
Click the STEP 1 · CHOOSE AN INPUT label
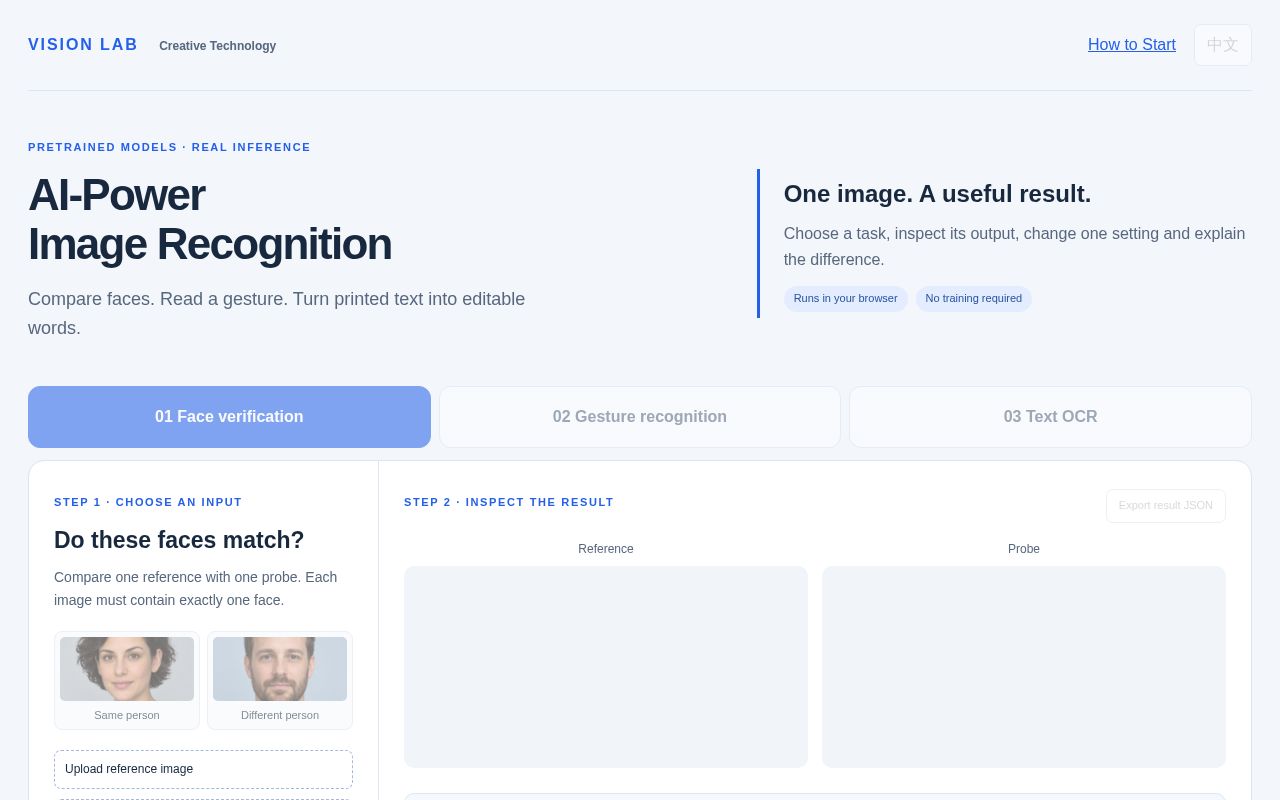tap(148, 502)
